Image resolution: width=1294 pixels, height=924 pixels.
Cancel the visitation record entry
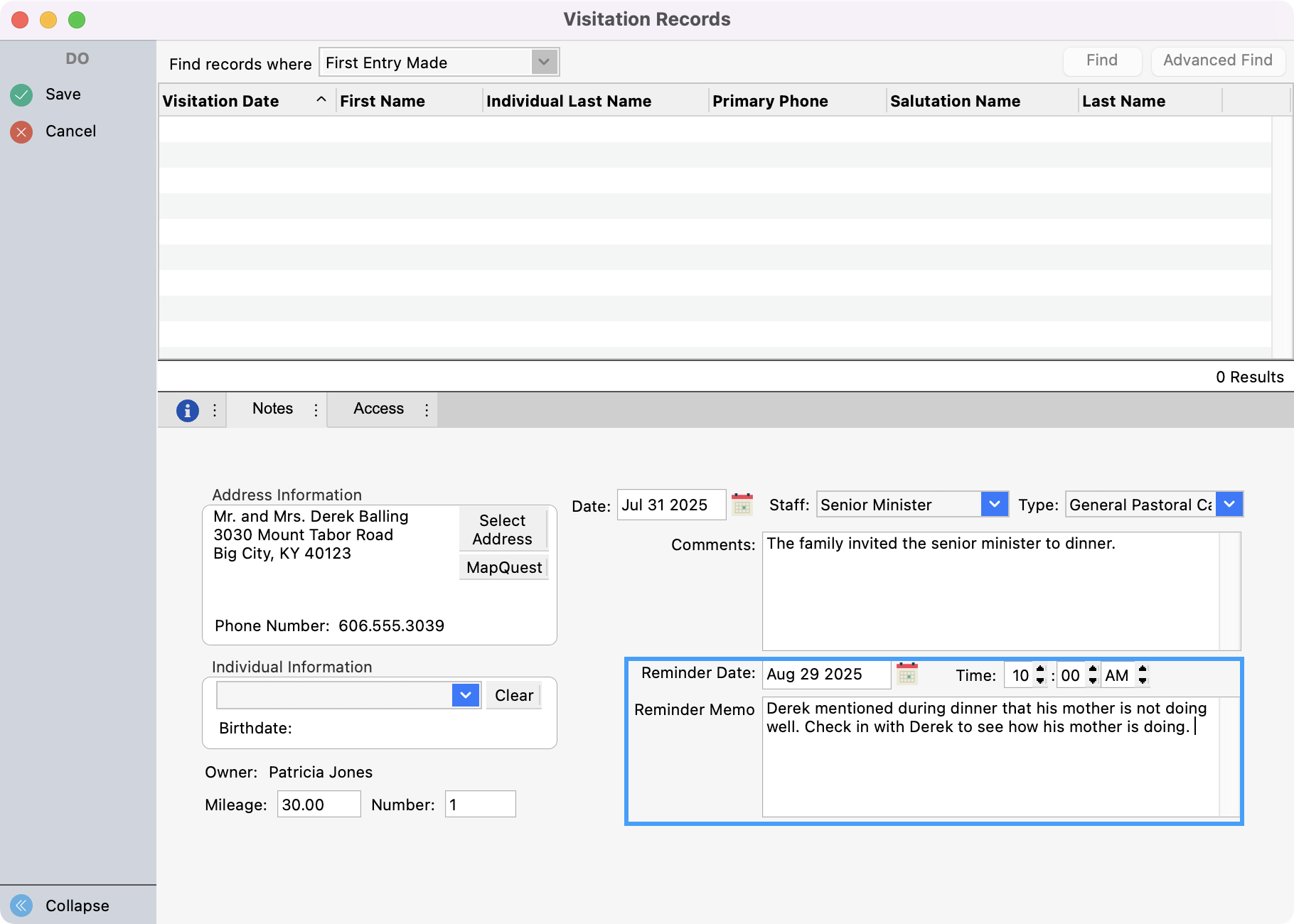point(70,131)
